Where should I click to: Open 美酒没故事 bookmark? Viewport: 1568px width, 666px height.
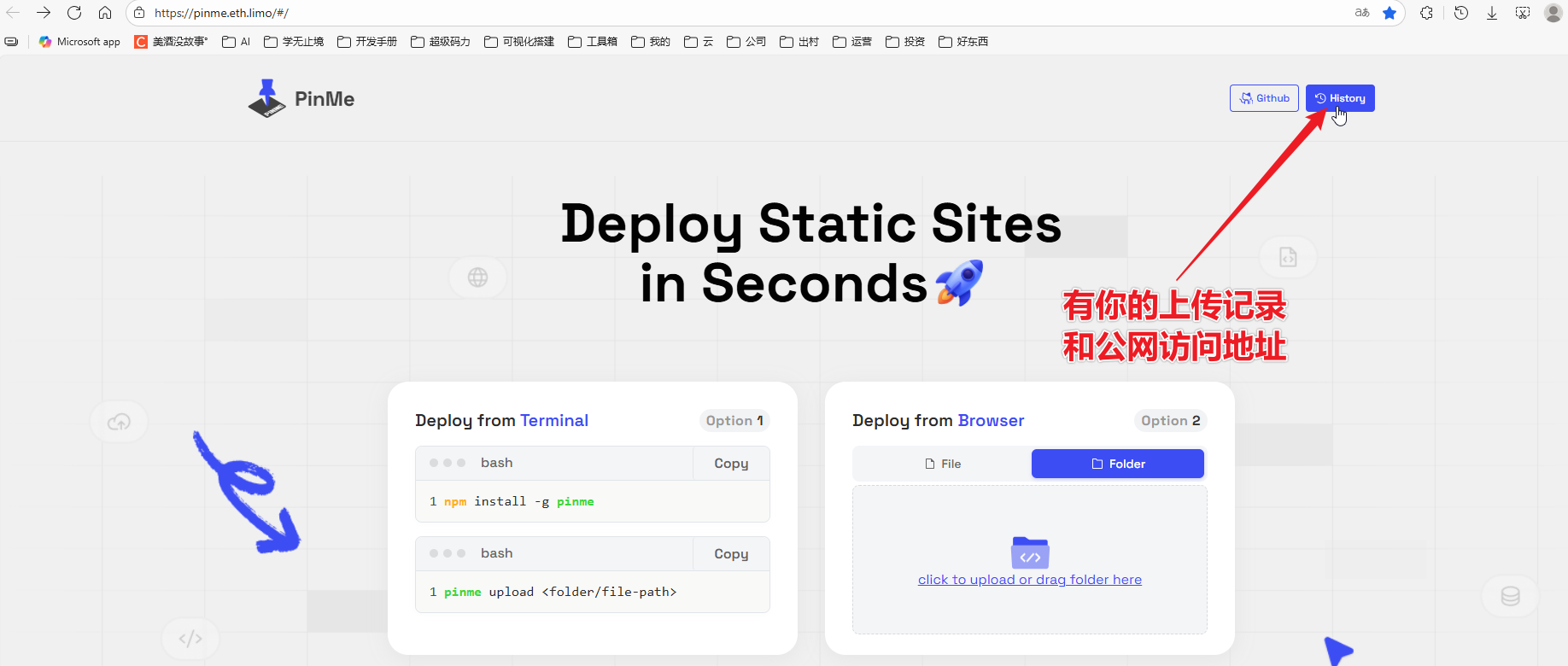[x=171, y=41]
